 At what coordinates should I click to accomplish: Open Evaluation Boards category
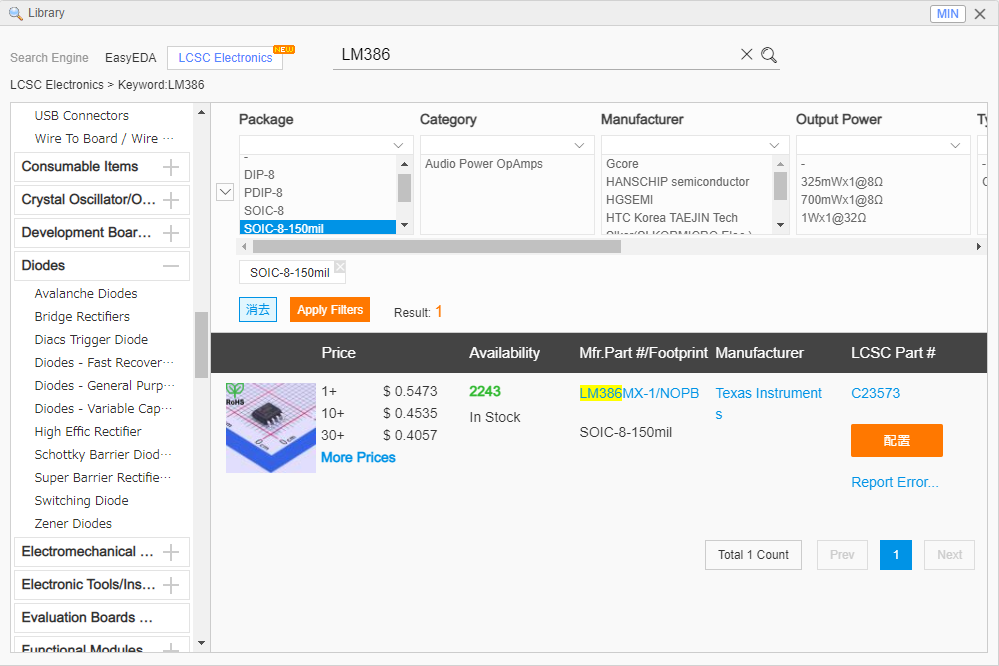tap(102, 618)
